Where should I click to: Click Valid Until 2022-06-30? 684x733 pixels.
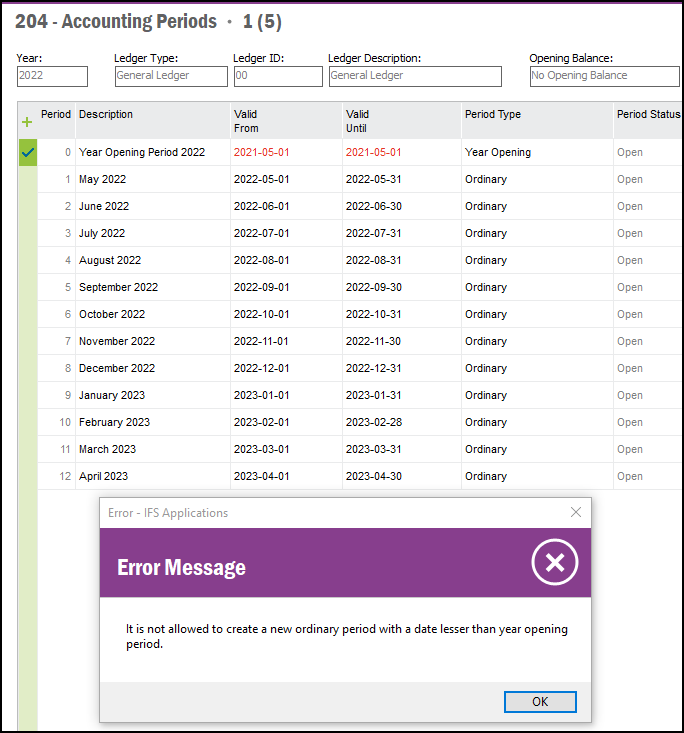(x=374, y=206)
